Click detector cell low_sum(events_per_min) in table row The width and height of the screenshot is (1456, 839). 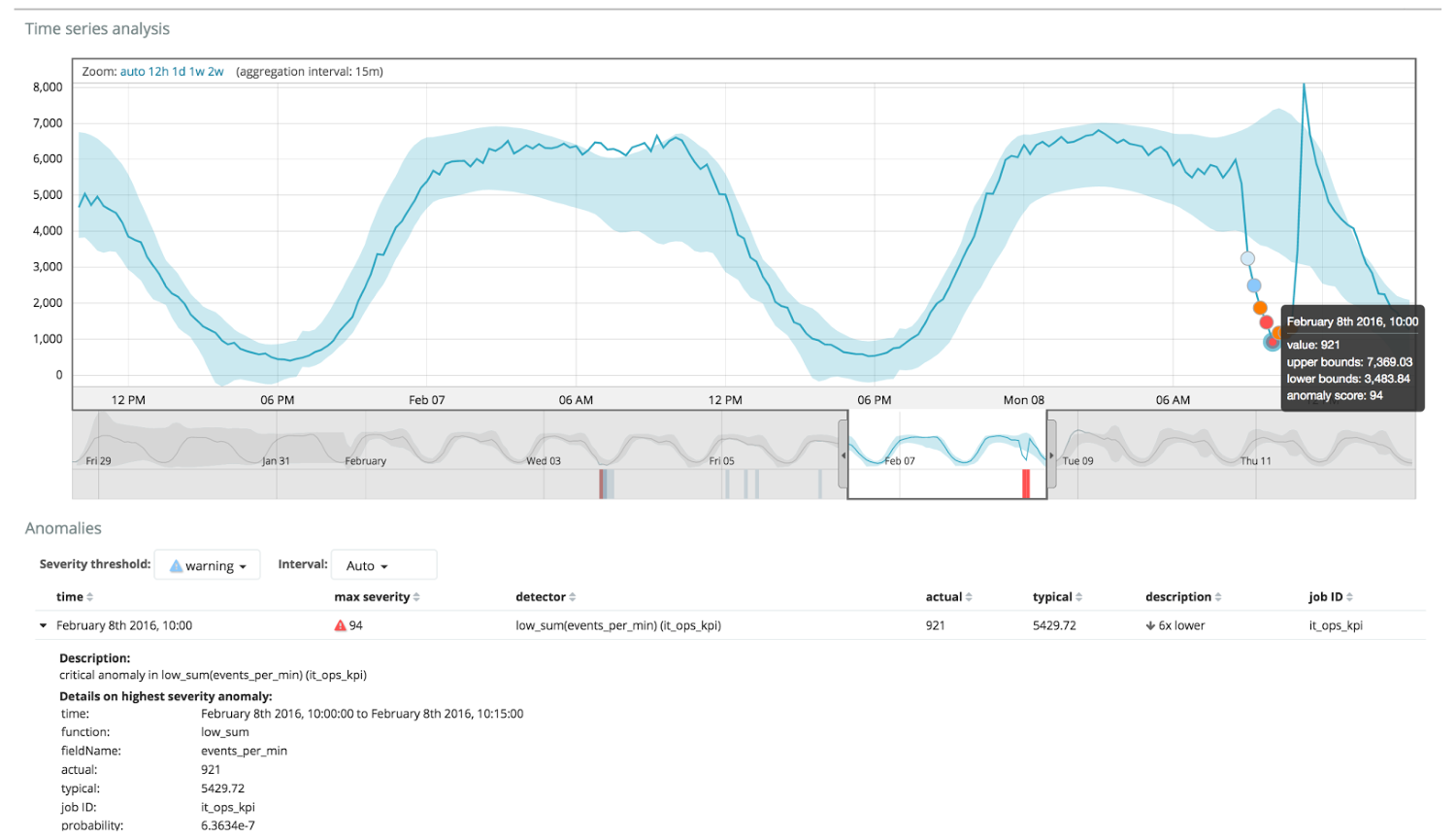(618, 625)
